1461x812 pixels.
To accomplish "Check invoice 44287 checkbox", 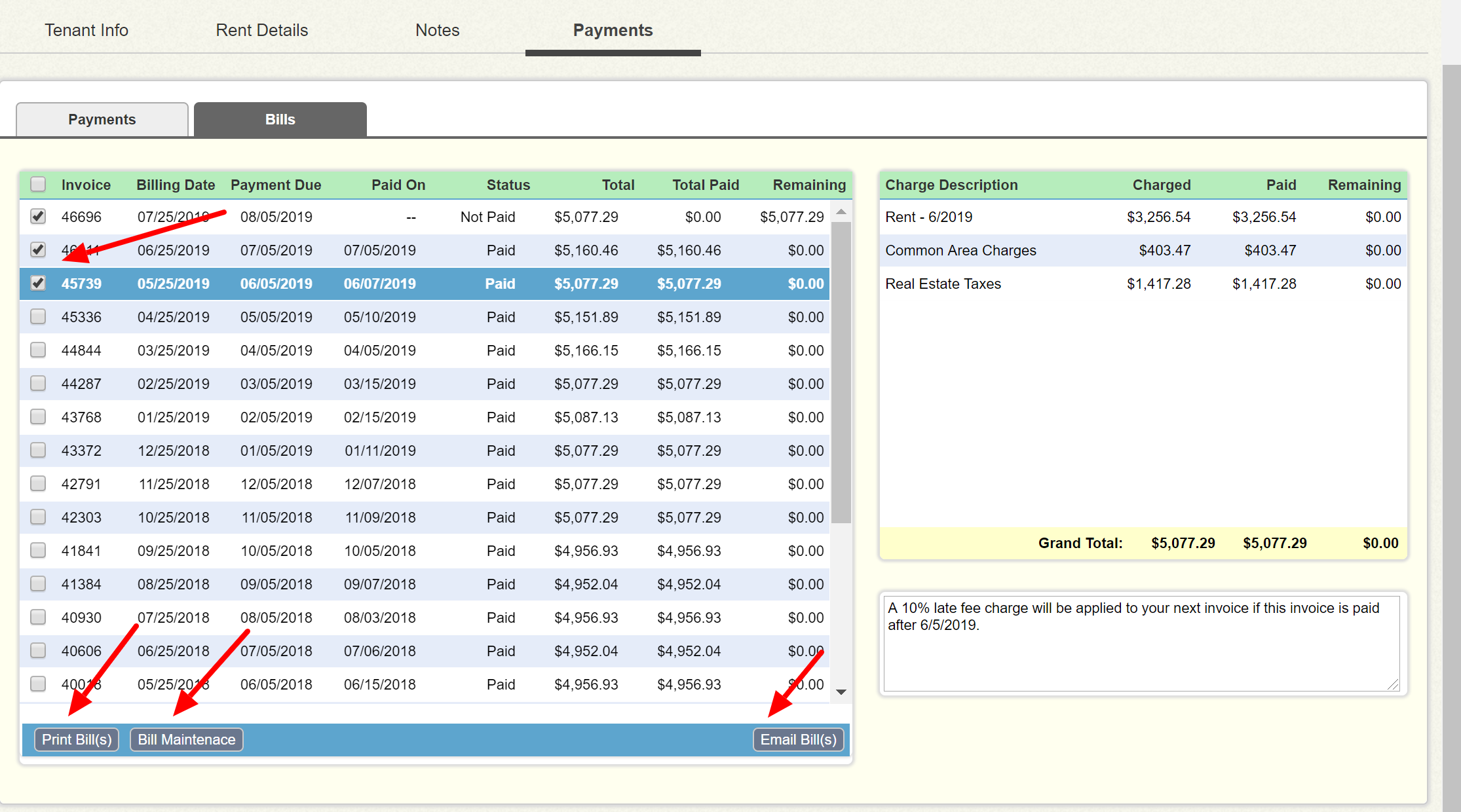I will 38,383.
